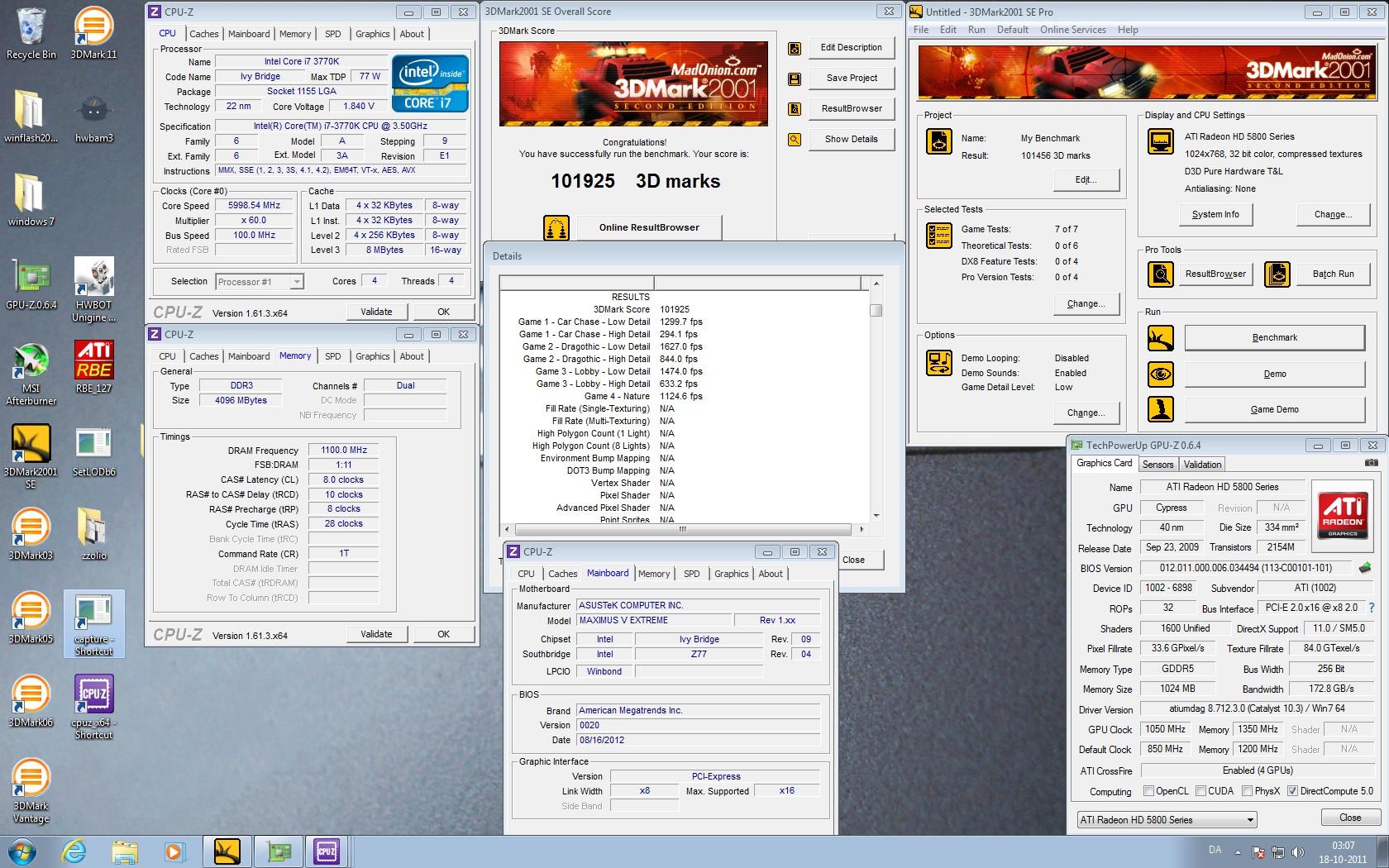The height and width of the screenshot is (868, 1389).
Task: Open the zzolio folder icon
Action: pyautogui.click(x=93, y=534)
